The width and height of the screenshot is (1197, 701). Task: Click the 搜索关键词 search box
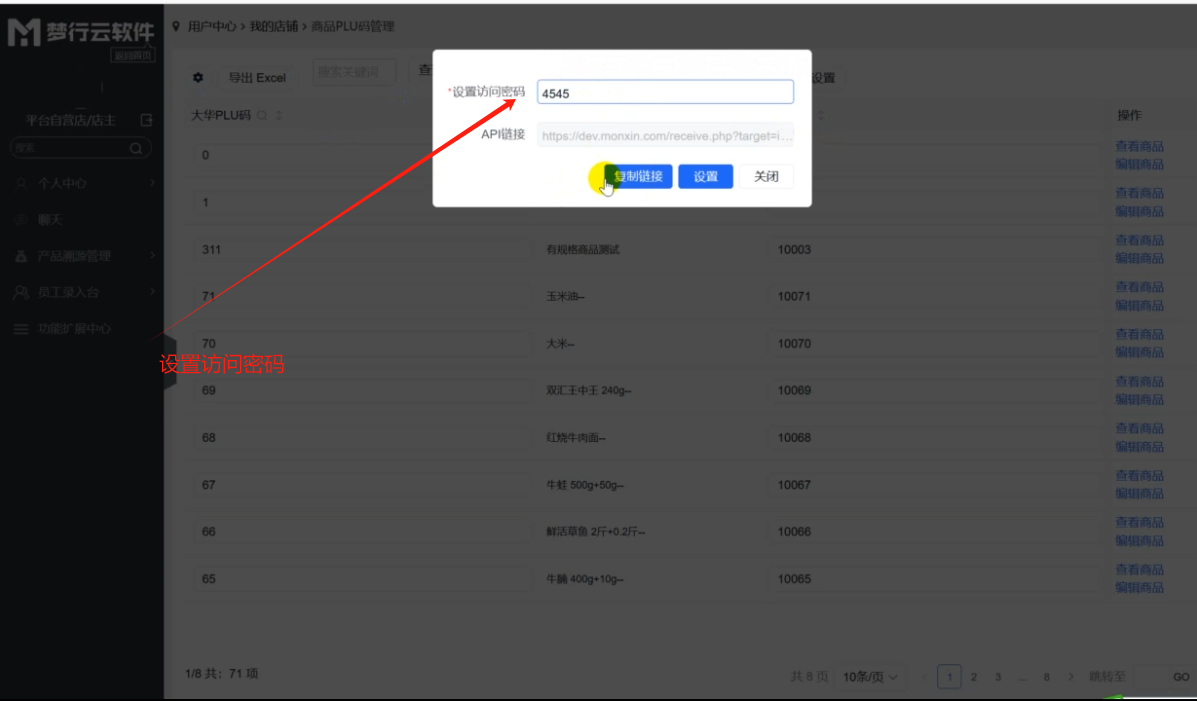tap(354, 71)
